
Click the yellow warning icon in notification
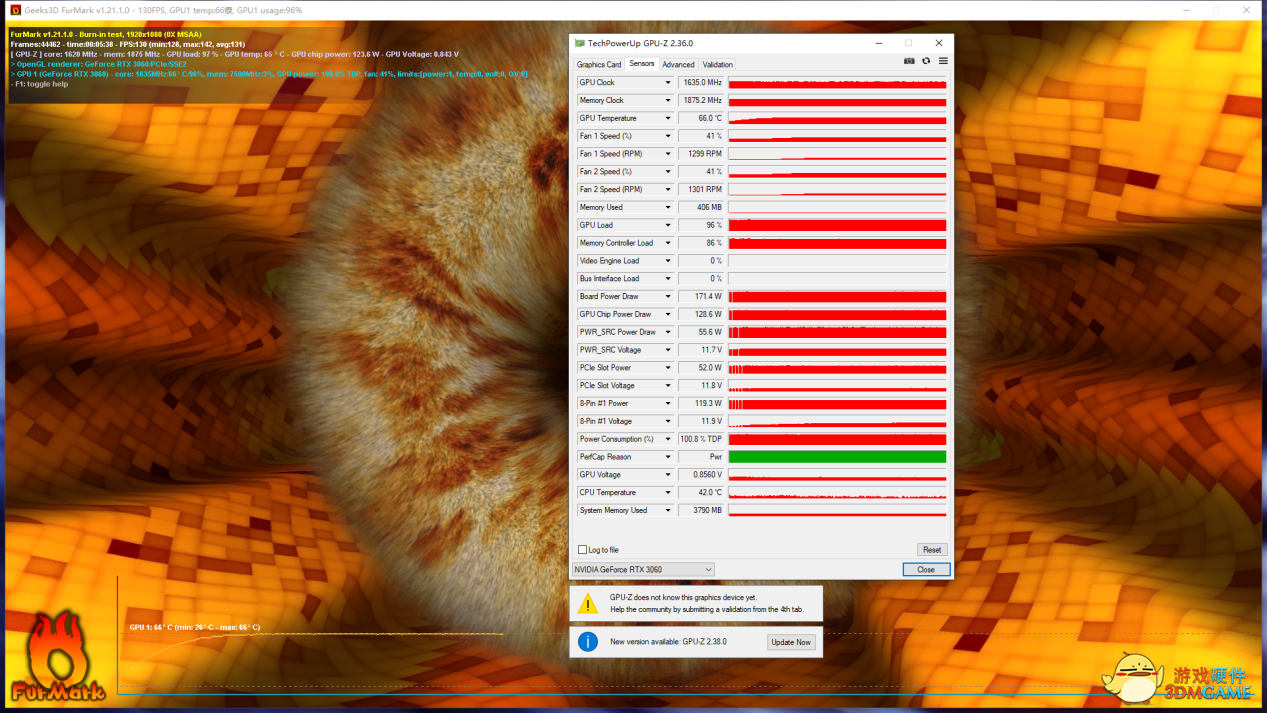(588, 603)
